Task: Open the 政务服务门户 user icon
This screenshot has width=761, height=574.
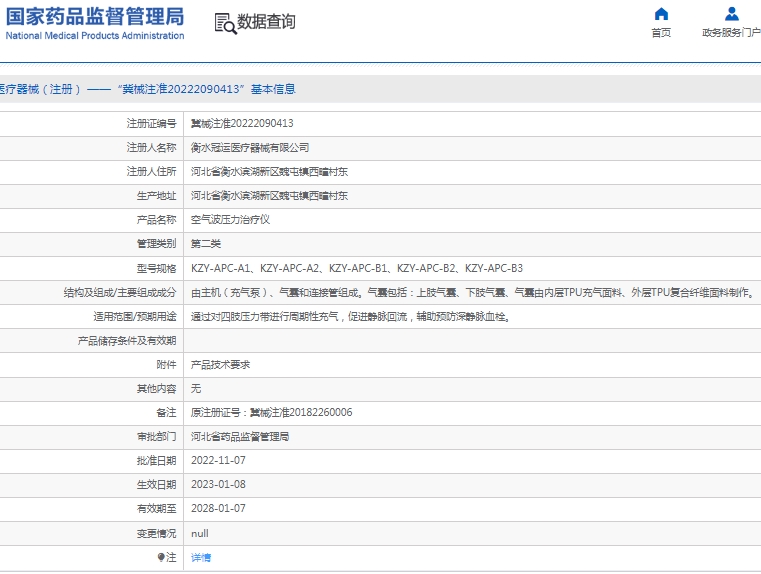Action: (x=731, y=14)
